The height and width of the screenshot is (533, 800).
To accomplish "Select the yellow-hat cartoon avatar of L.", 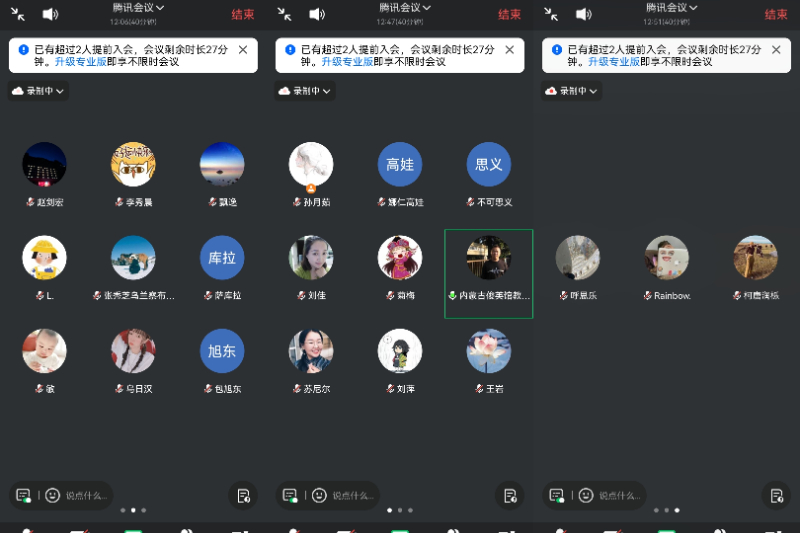I will (44, 258).
